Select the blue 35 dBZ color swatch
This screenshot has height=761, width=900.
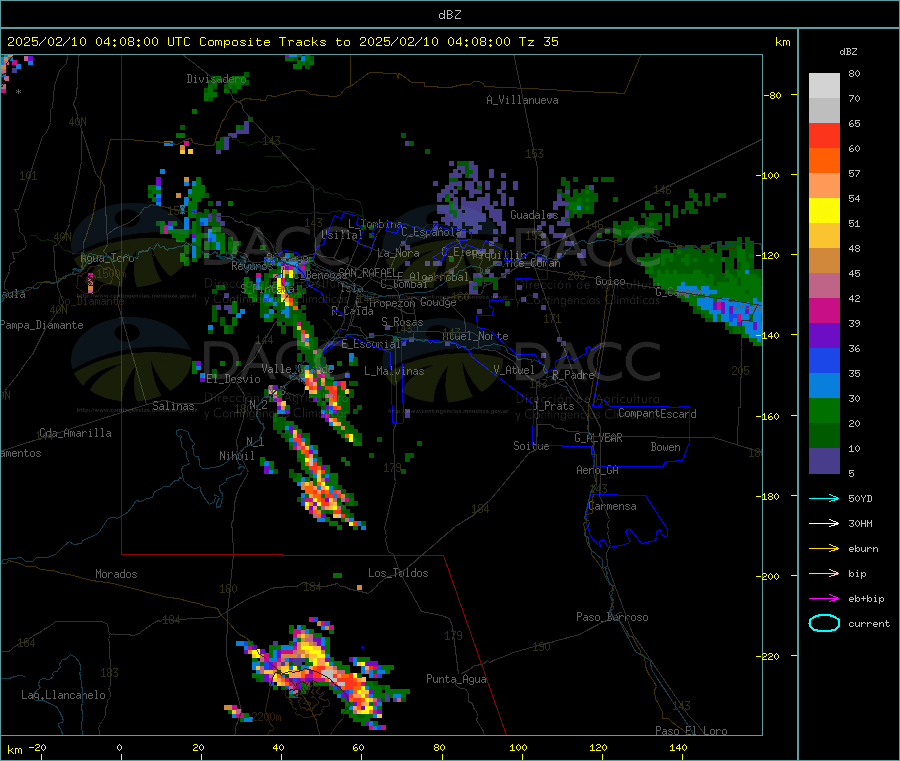click(x=824, y=360)
